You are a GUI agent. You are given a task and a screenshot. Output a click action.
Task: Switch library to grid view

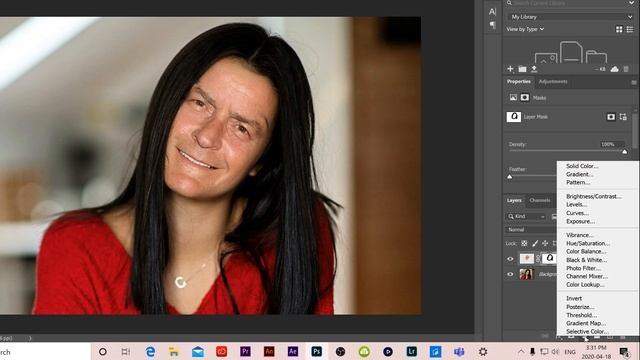coord(619,29)
